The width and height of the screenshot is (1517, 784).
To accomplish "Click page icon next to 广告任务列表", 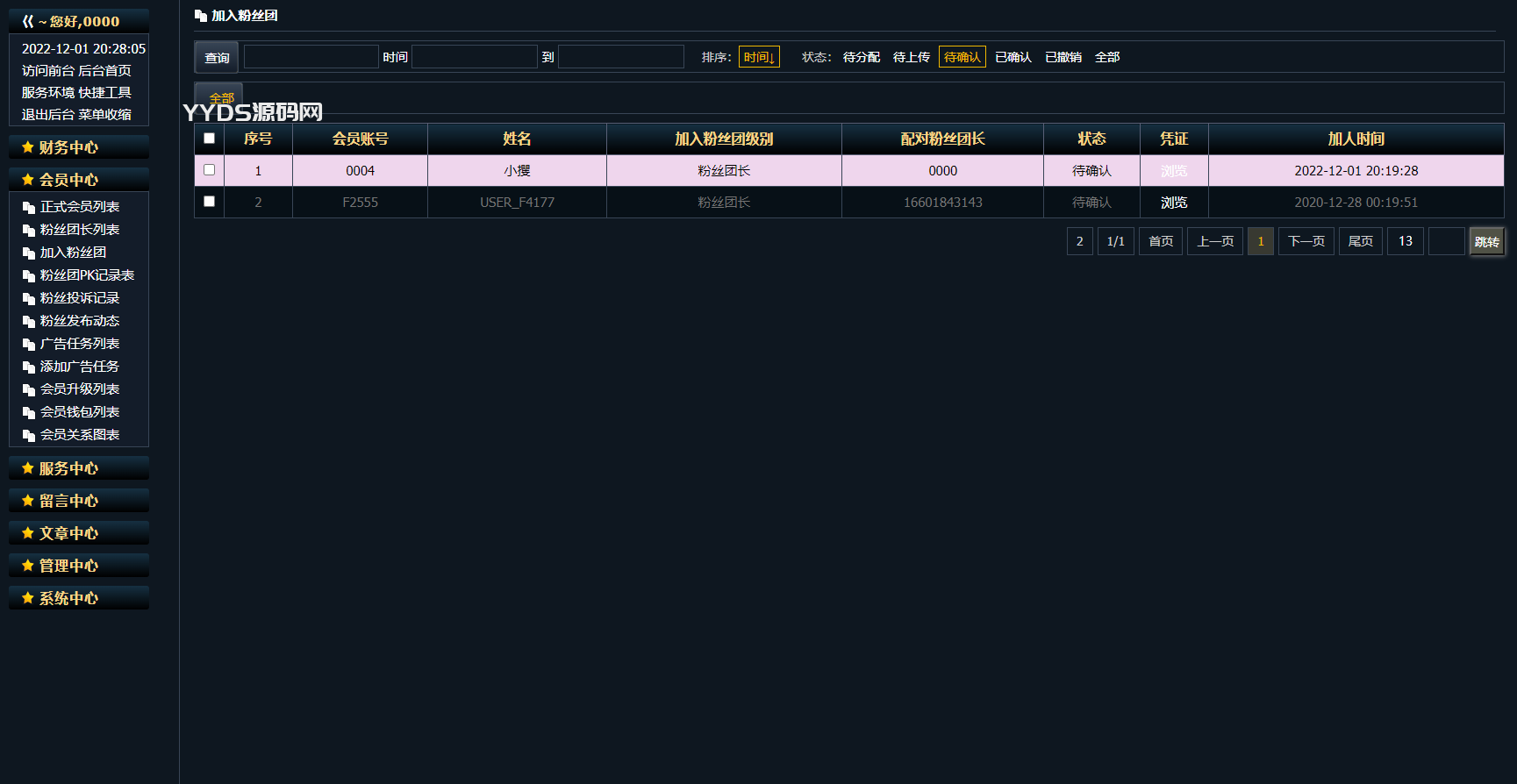I will click(x=29, y=345).
